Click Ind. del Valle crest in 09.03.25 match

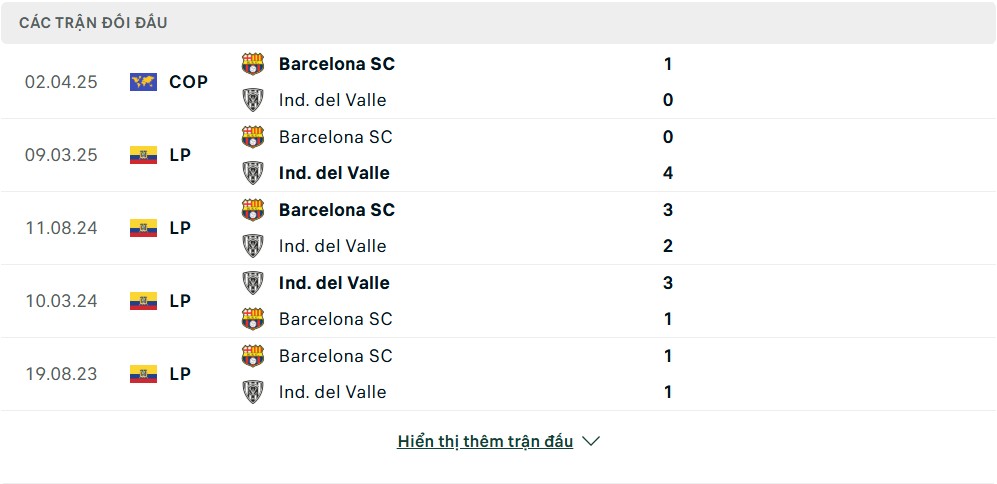252,173
